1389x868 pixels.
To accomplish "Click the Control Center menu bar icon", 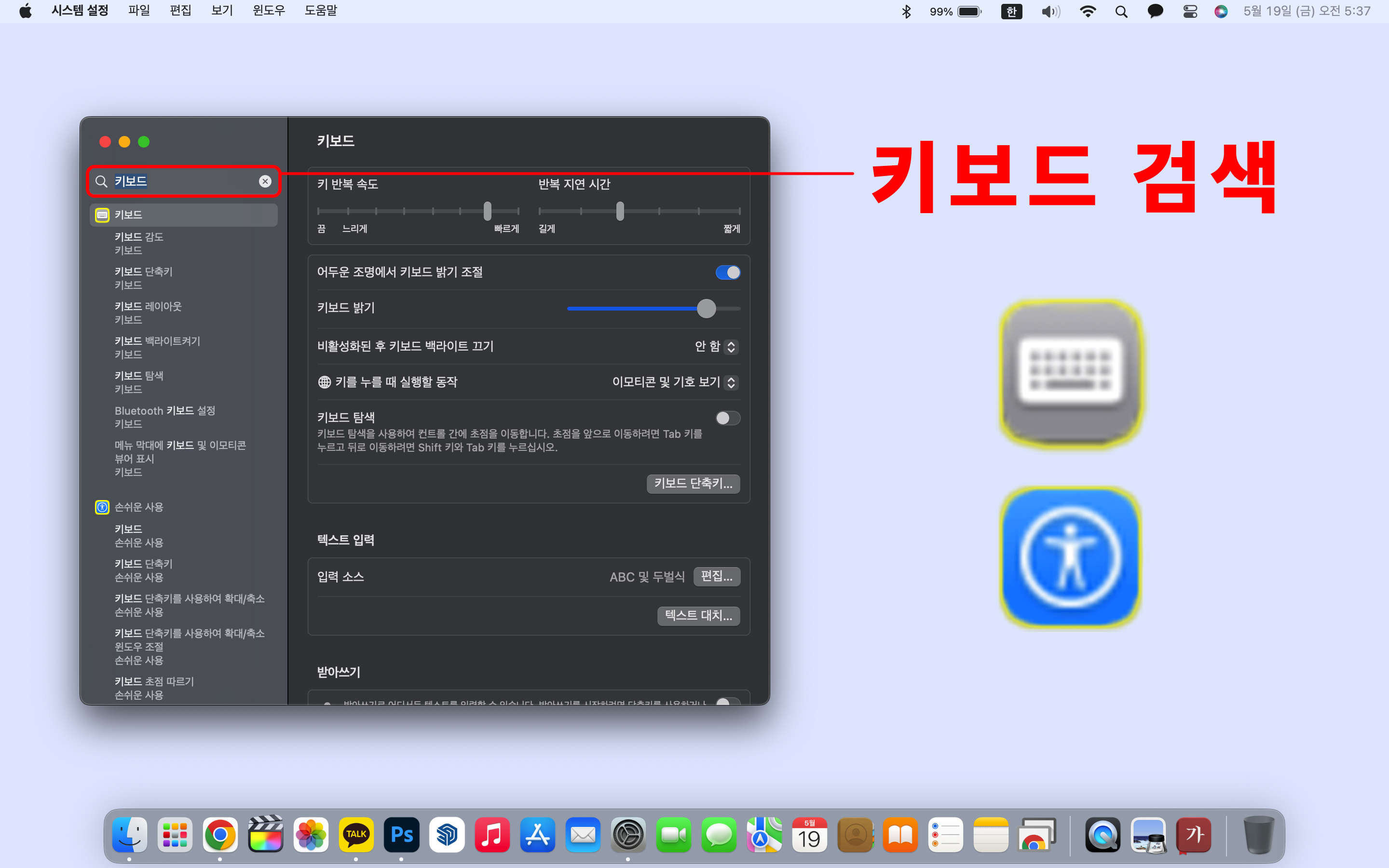I will 1190,12.
